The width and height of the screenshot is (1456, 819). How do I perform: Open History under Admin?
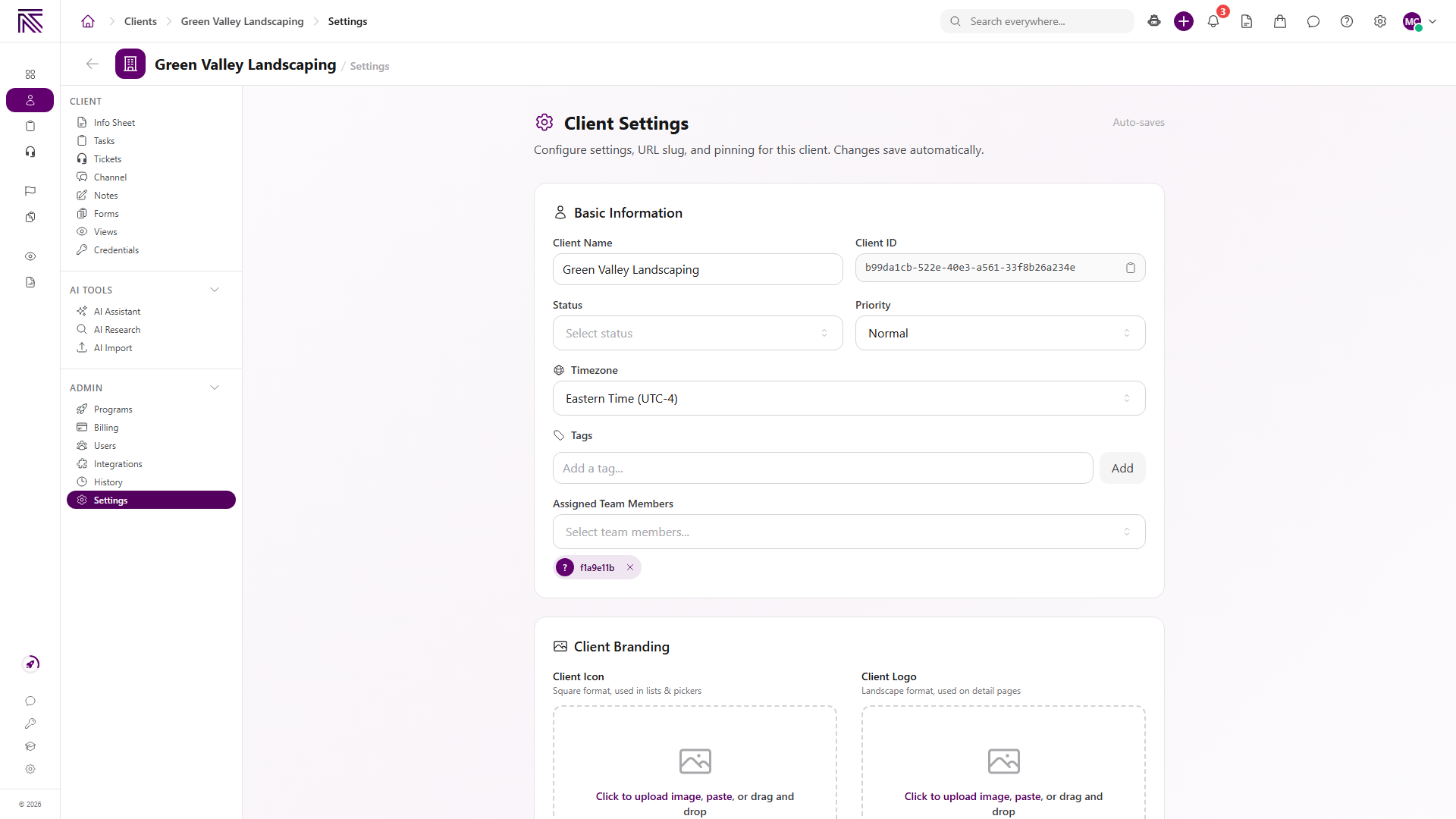click(x=152, y=482)
